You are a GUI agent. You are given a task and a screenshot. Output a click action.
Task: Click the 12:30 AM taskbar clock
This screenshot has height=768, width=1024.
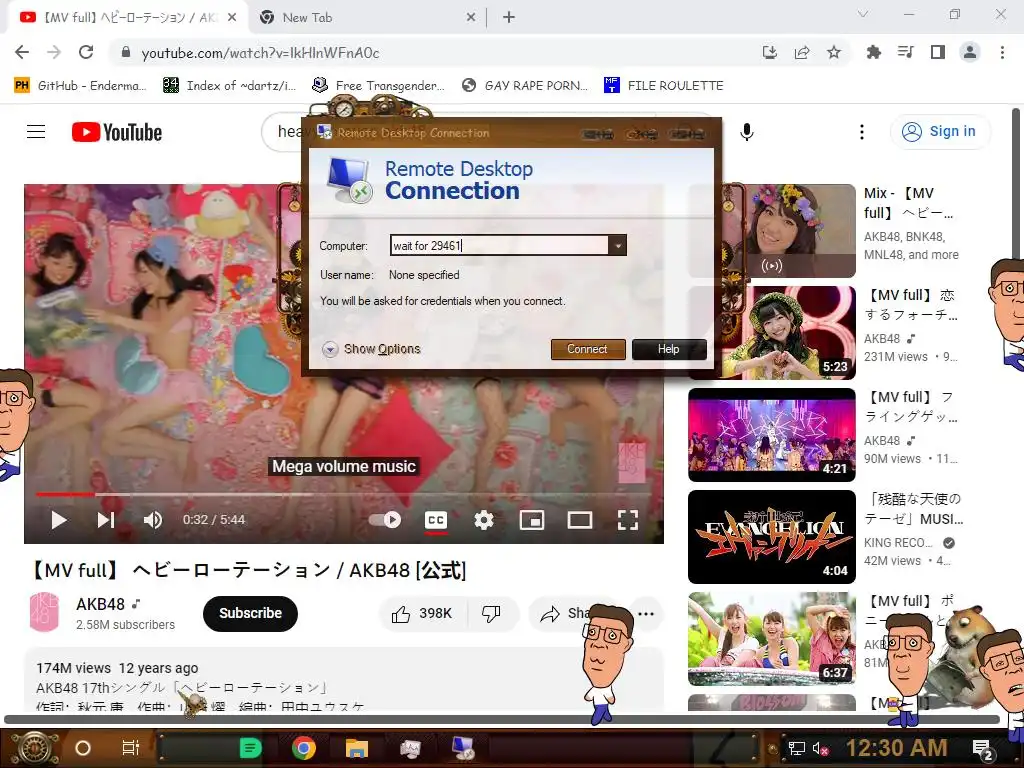[897, 748]
